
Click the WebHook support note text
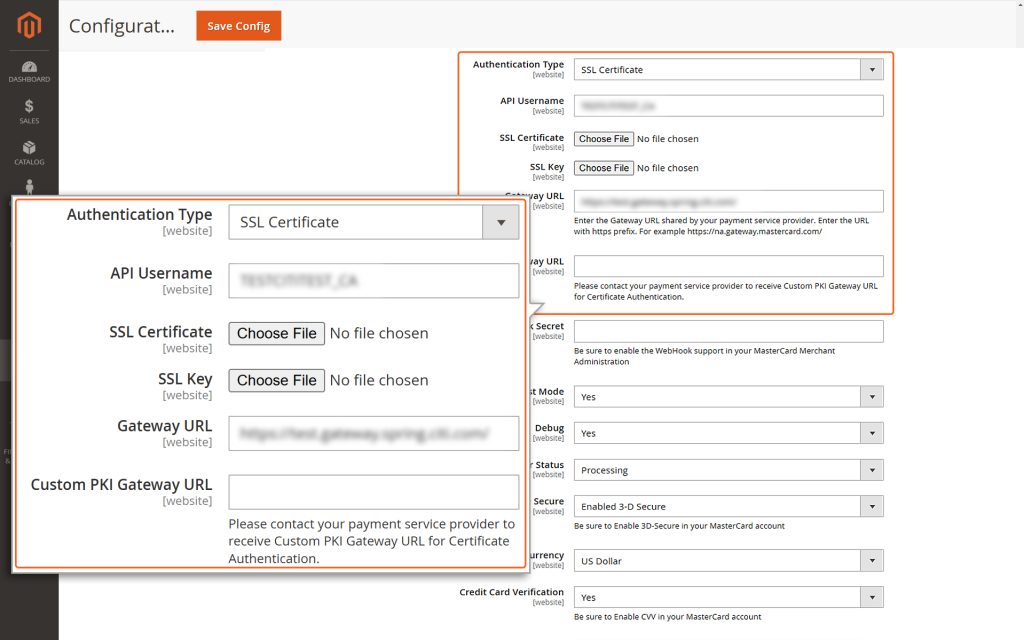pos(704,356)
